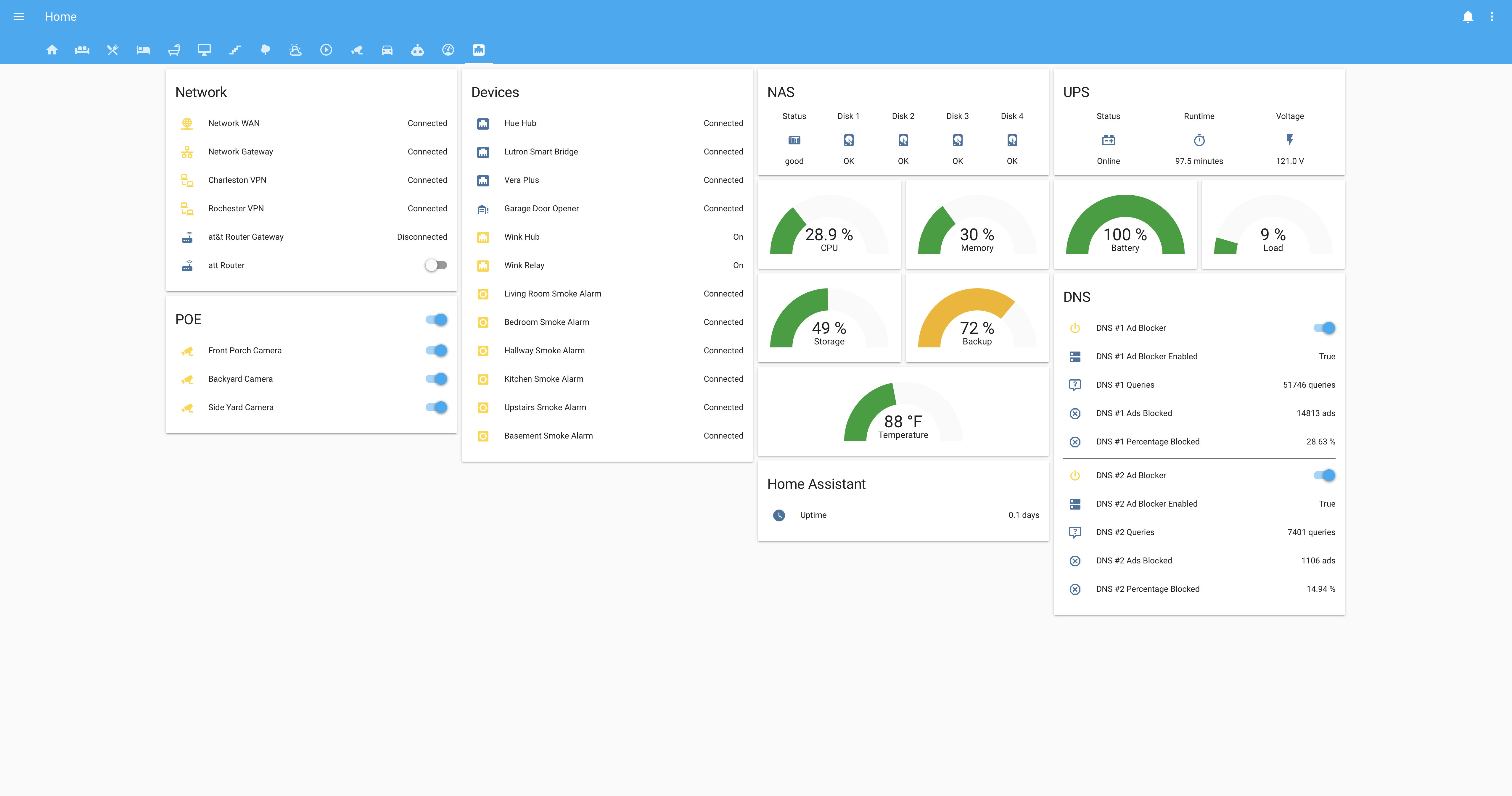The width and height of the screenshot is (1512, 796).
Task: Click the UPS Runtime timer icon
Action: [1199, 140]
